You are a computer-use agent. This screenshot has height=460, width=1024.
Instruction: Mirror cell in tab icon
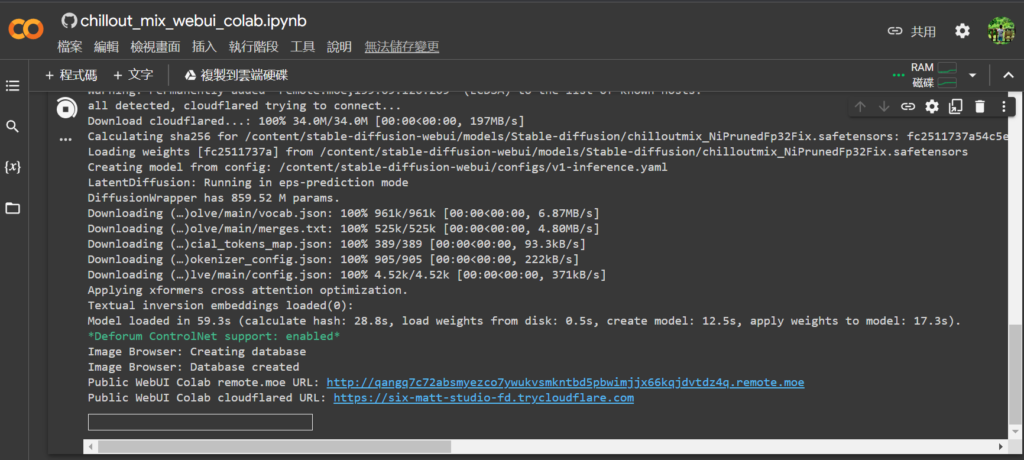point(956,106)
